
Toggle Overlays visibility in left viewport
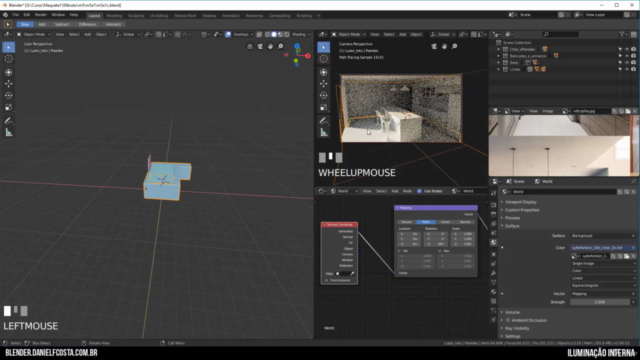click(x=228, y=34)
